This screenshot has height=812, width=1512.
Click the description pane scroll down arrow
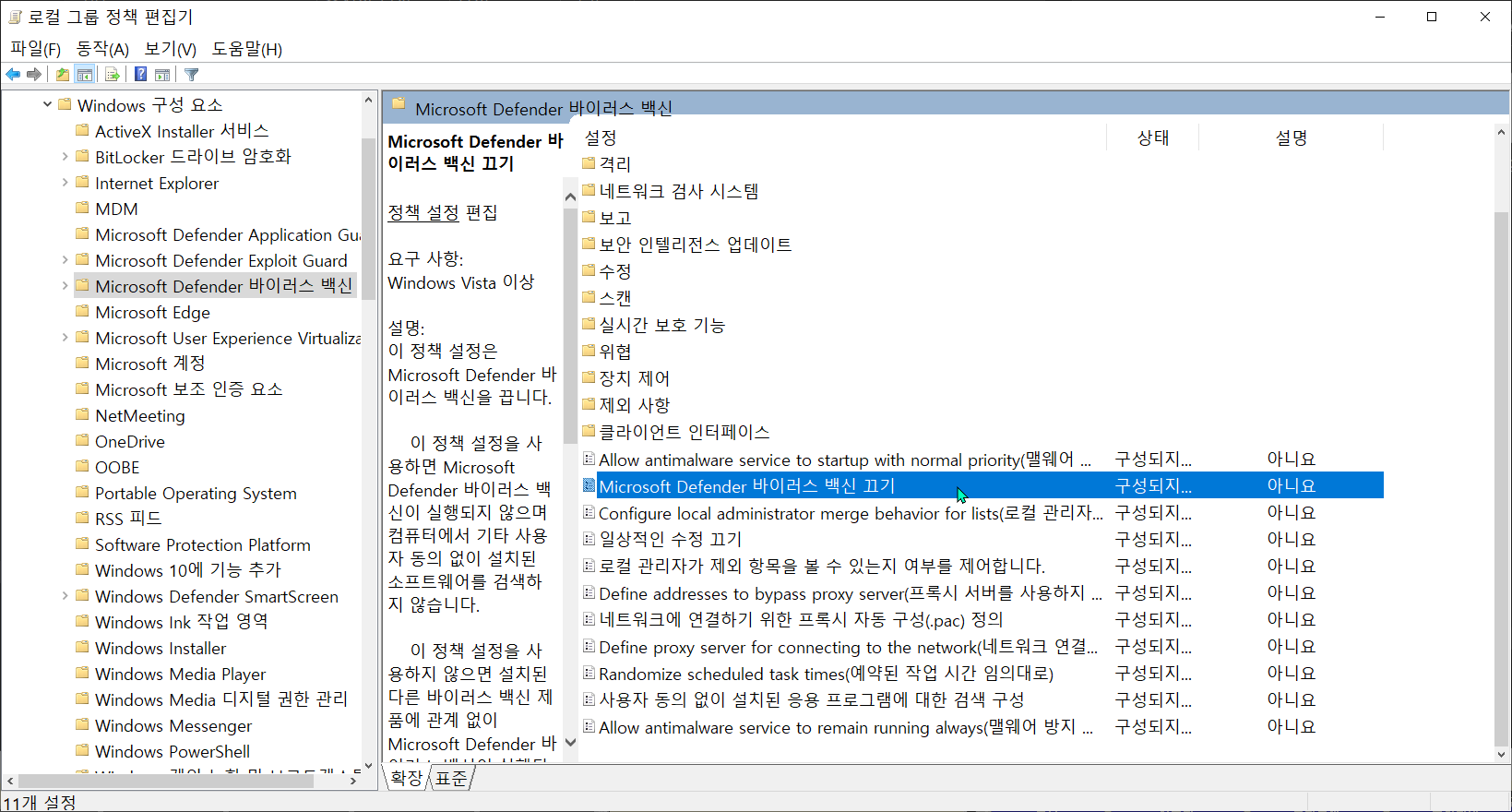tap(570, 742)
